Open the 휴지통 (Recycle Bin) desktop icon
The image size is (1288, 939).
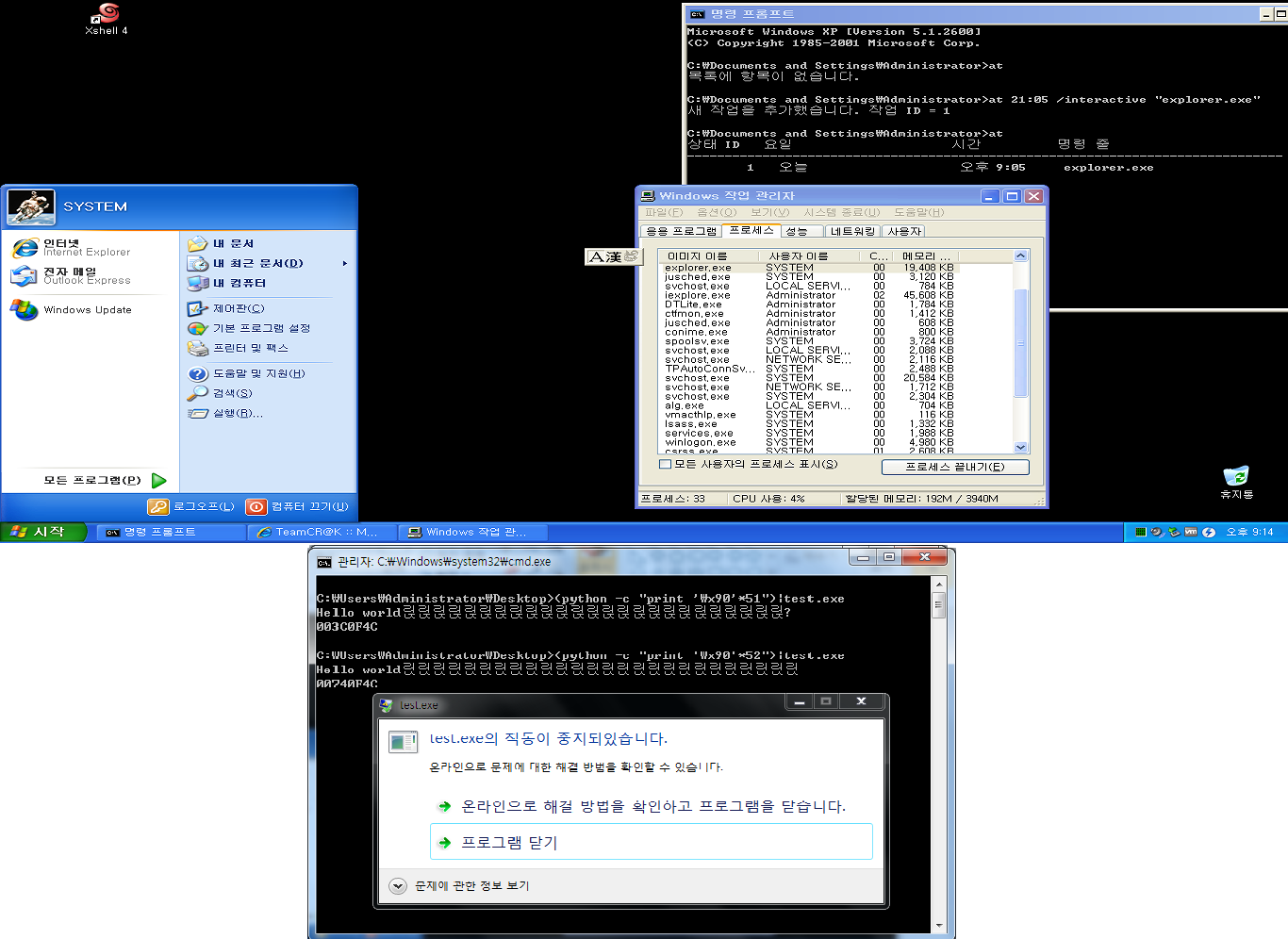[1235, 477]
